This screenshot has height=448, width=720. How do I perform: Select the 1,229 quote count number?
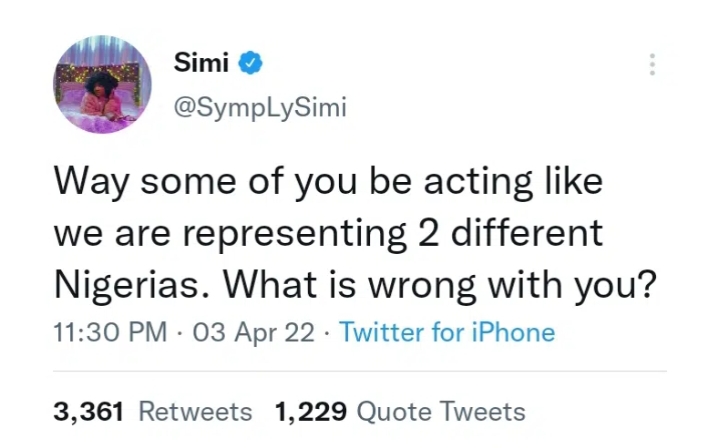(310, 411)
